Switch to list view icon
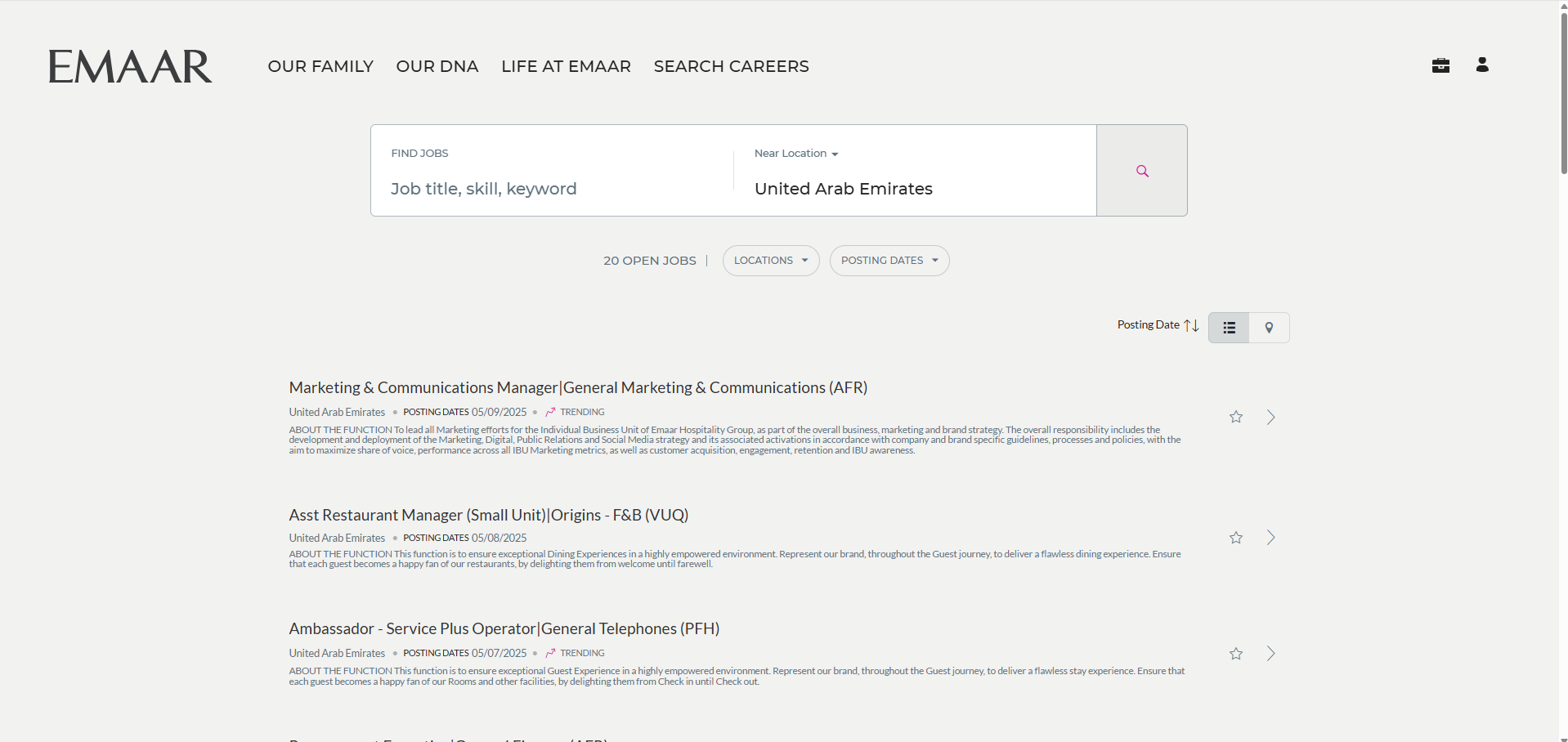 1229,328
